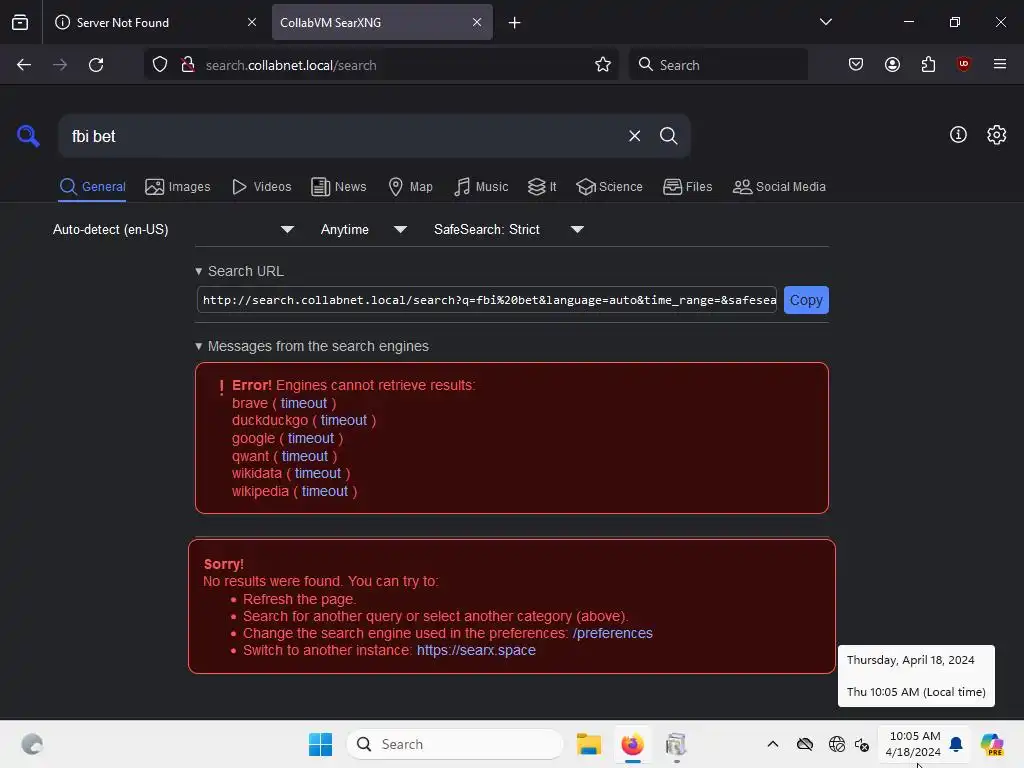Screen dimensions: 1024x768
Task: Open Auto-detect language dropdown
Action: 174,229
